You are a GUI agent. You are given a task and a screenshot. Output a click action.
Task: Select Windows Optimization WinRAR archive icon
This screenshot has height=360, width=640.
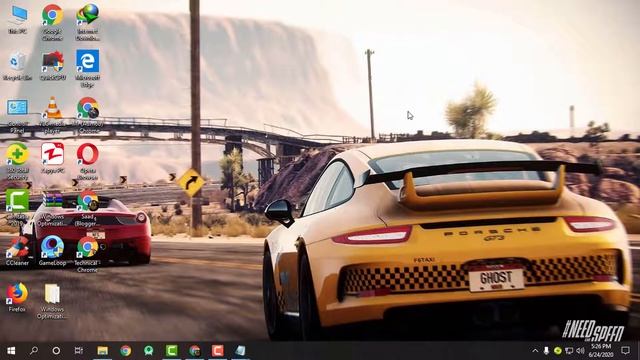coord(52,208)
